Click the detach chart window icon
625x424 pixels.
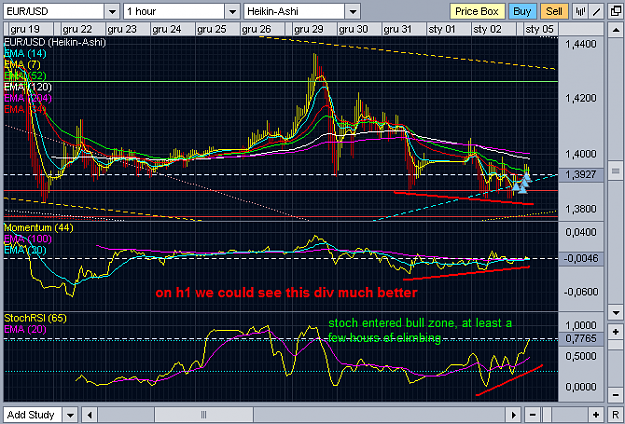pos(615,12)
